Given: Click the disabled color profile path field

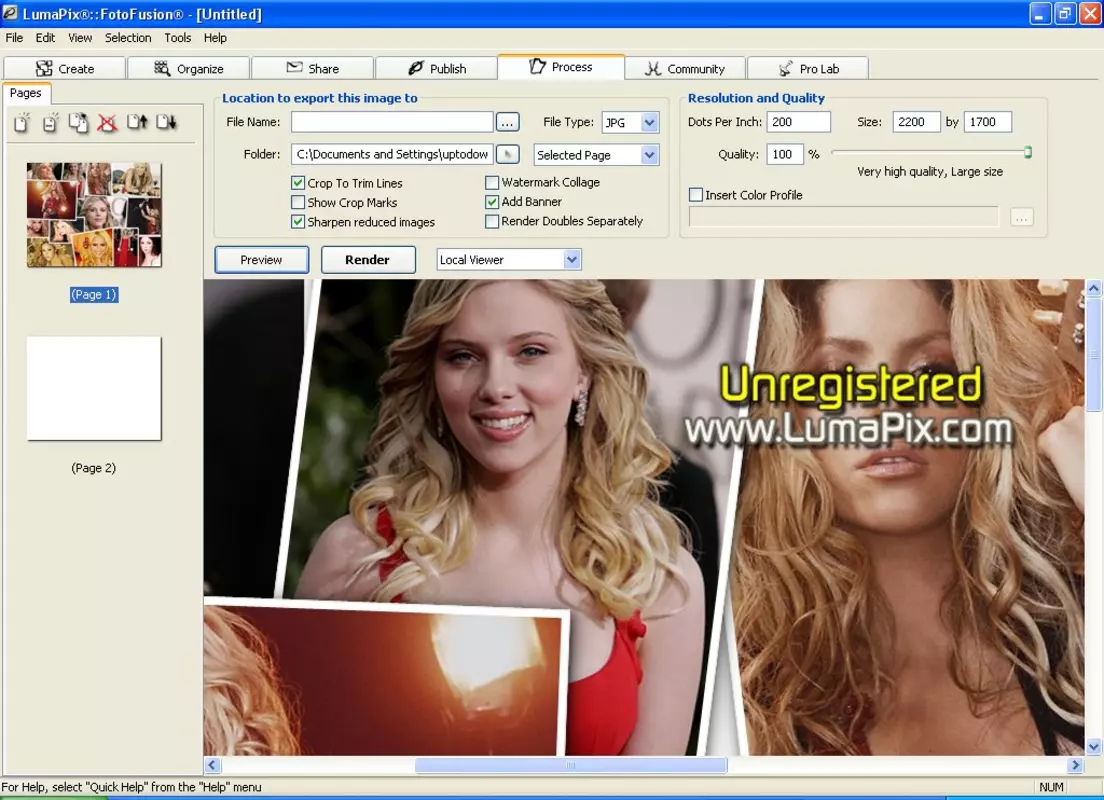Looking at the screenshot, I should pos(843,217).
